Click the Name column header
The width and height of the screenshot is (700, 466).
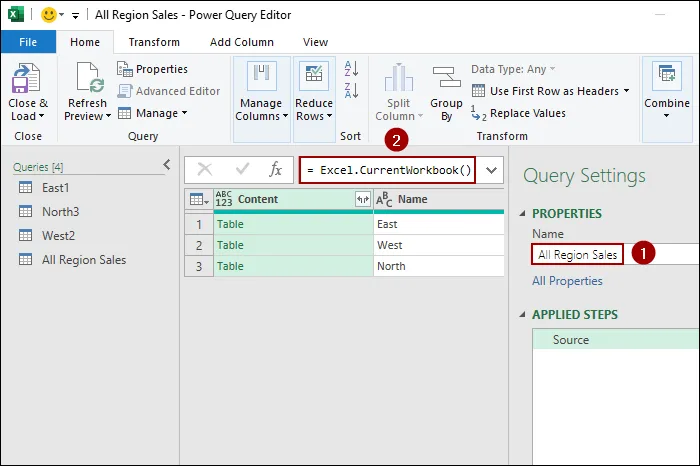pyautogui.click(x=439, y=200)
